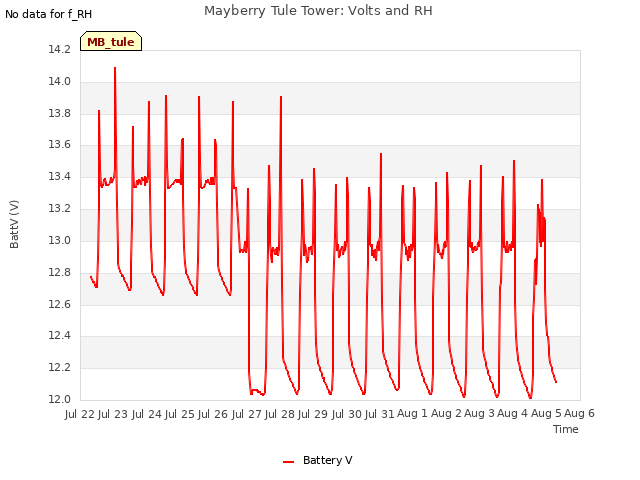640x480 pixels.
Task: Click the 12.4 y-axis value
Action: [x=60, y=336]
